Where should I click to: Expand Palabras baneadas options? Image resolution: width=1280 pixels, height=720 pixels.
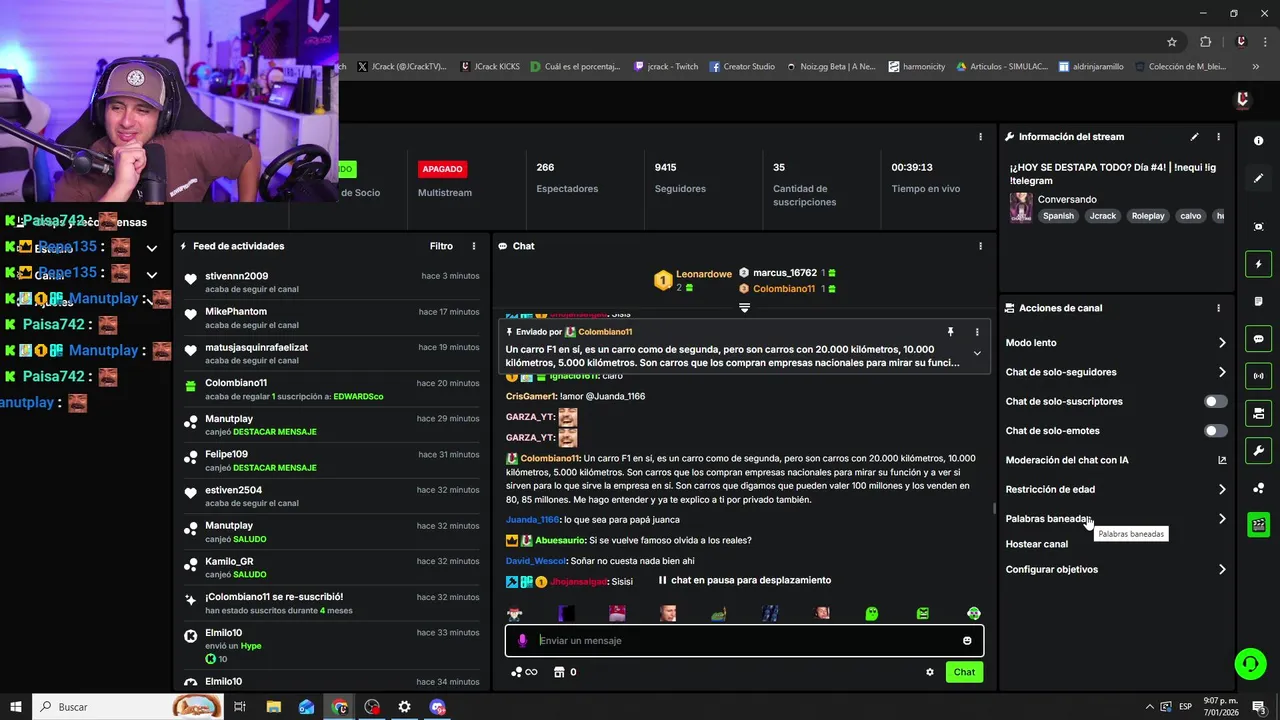click(1222, 519)
